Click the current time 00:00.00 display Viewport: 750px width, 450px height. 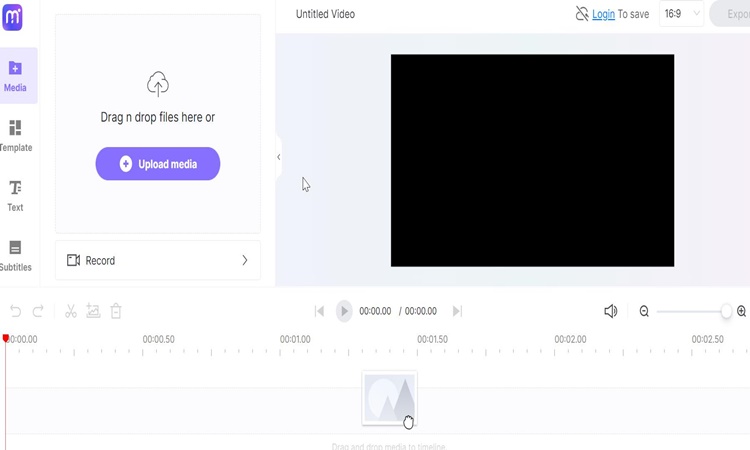[x=375, y=311]
